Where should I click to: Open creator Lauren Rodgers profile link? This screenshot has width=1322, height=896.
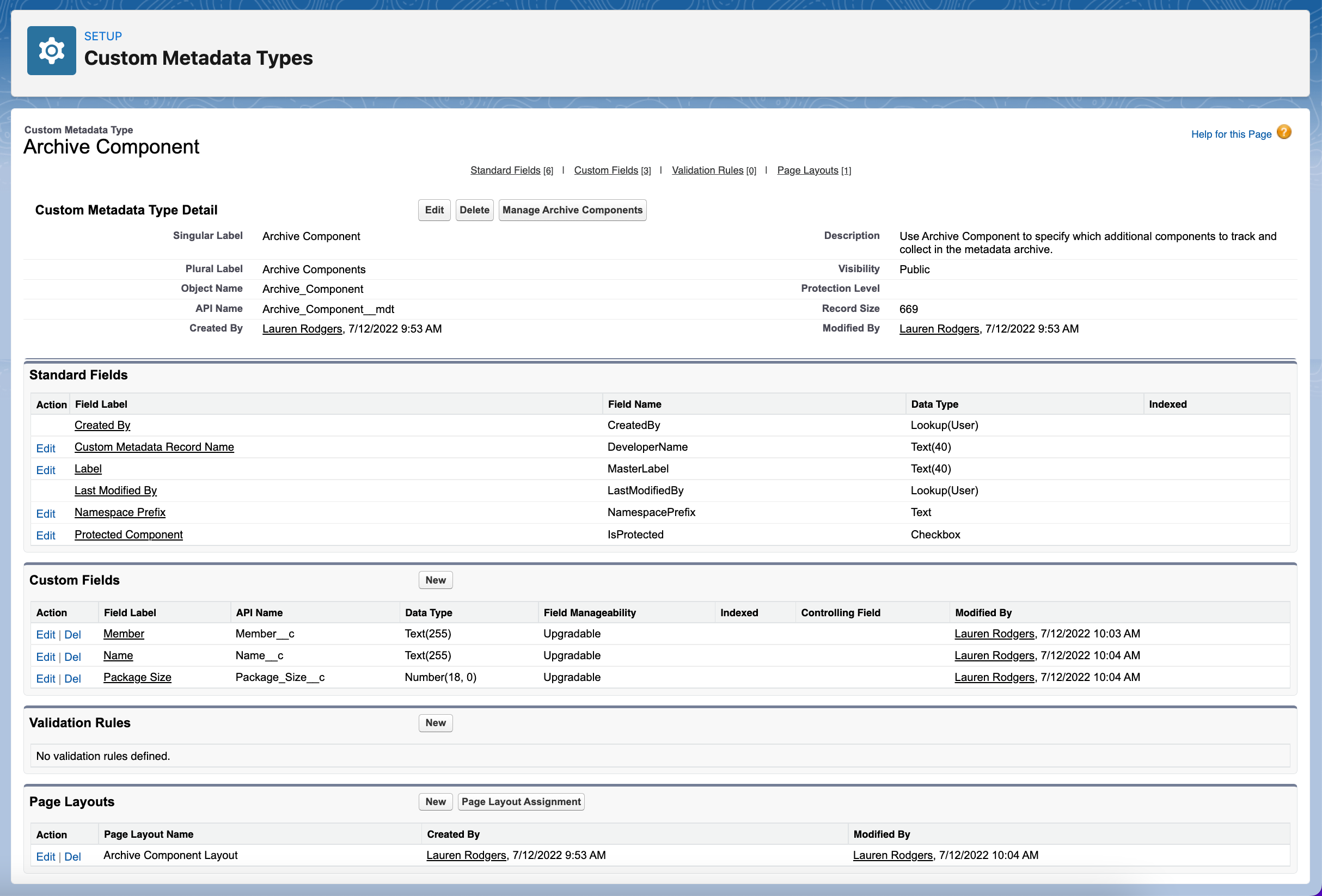[302, 329]
